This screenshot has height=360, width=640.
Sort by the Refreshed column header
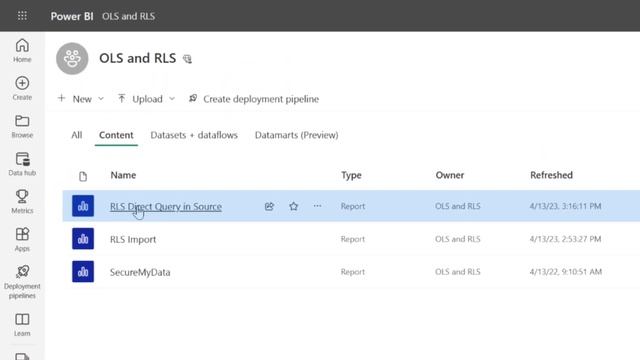(x=551, y=175)
